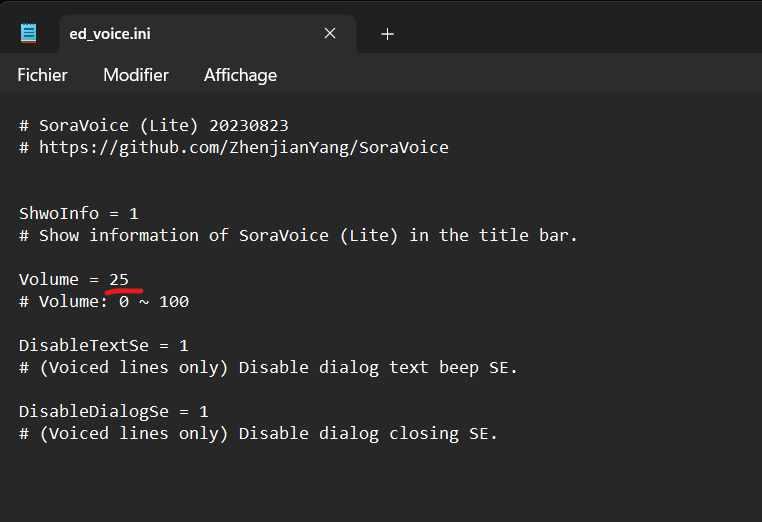
Task: Open the Modifier menu
Action: [136, 75]
